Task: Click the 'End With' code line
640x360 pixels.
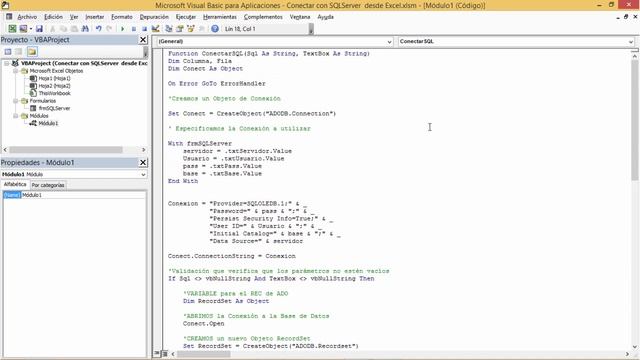Action: pyautogui.click(x=183, y=181)
